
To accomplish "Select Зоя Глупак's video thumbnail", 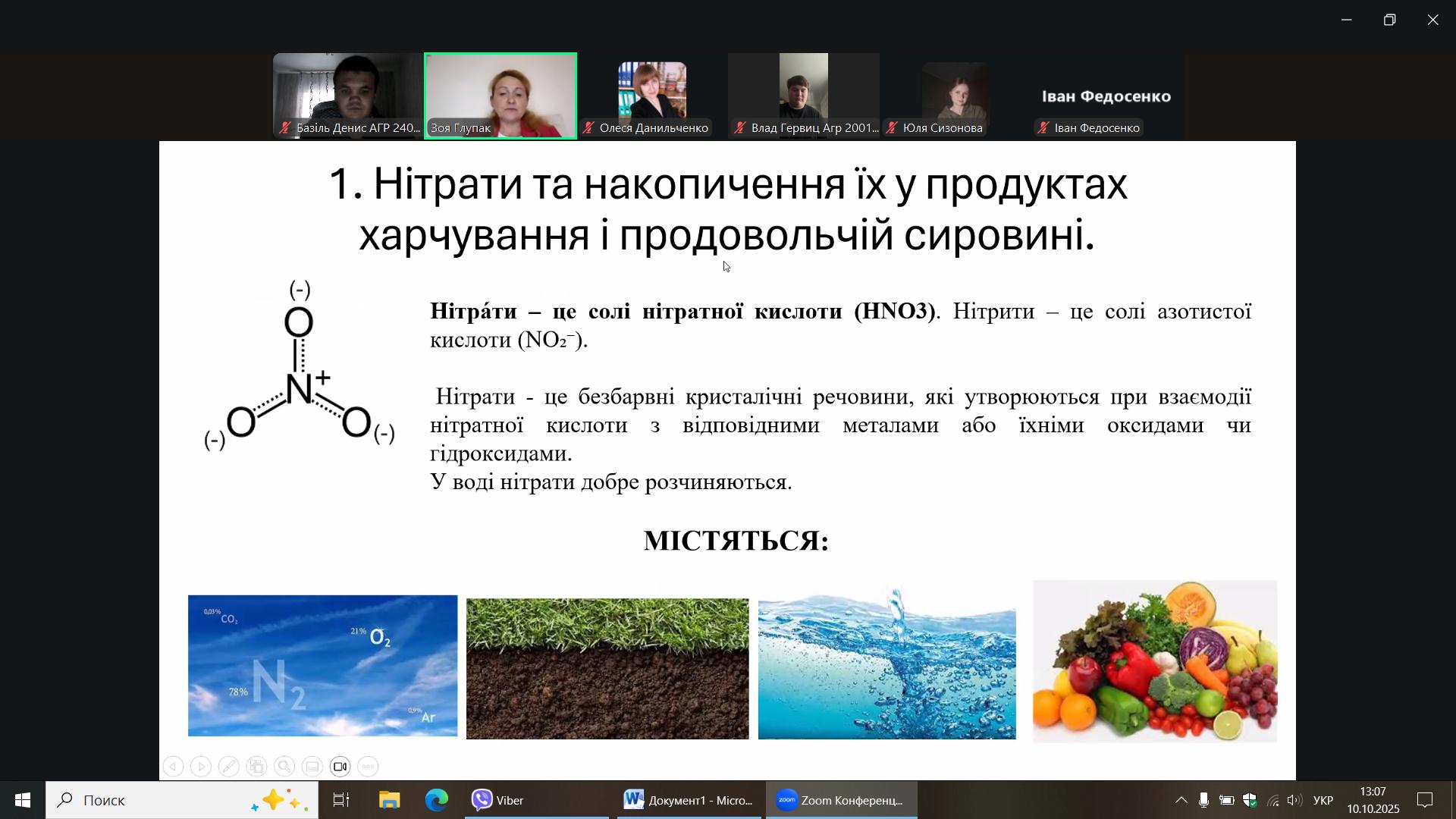I will (500, 95).
